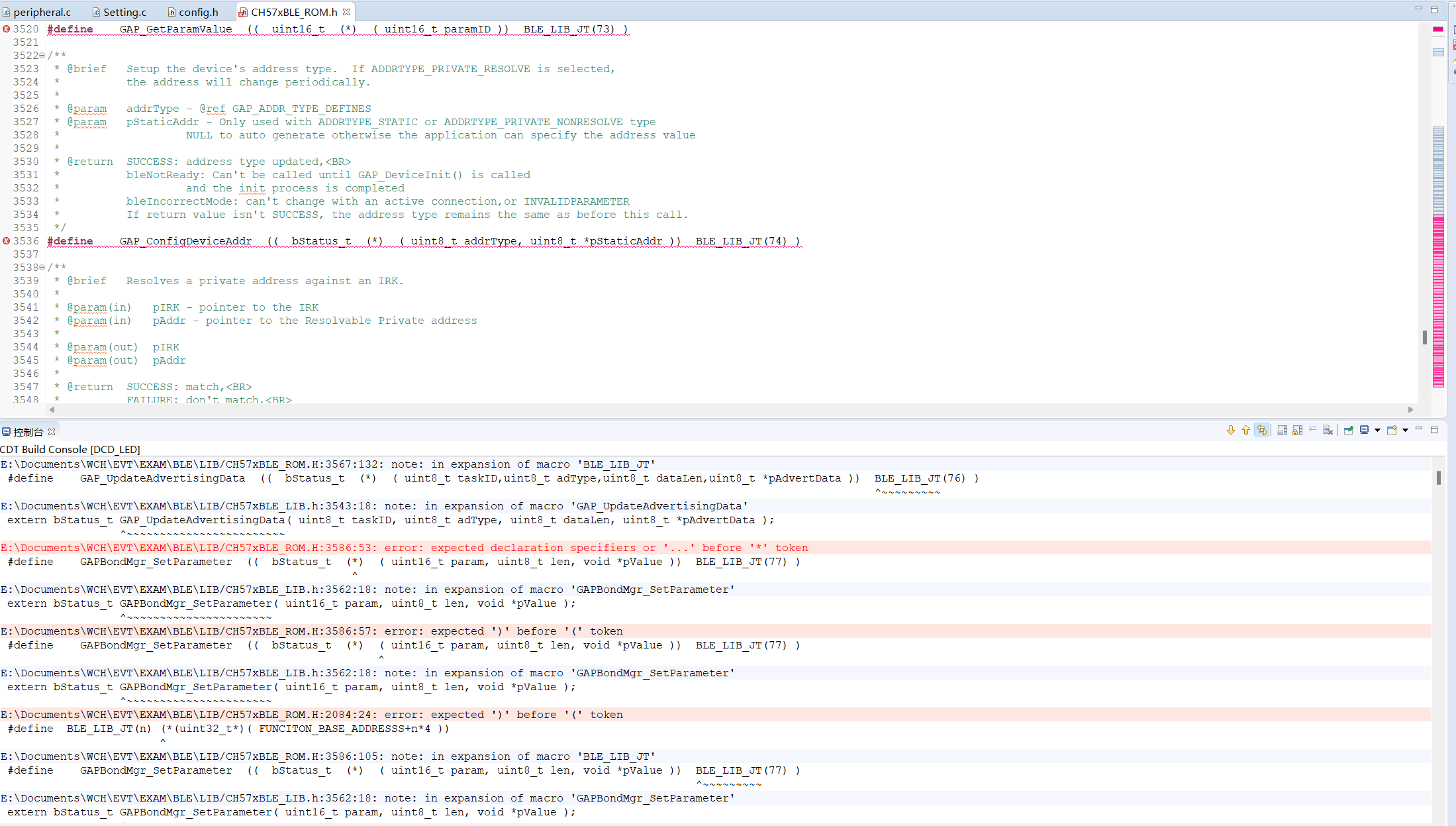Image resolution: width=1456 pixels, height=826 pixels.
Task: Open the display selected console dropdown arrow
Action: 1377,431
